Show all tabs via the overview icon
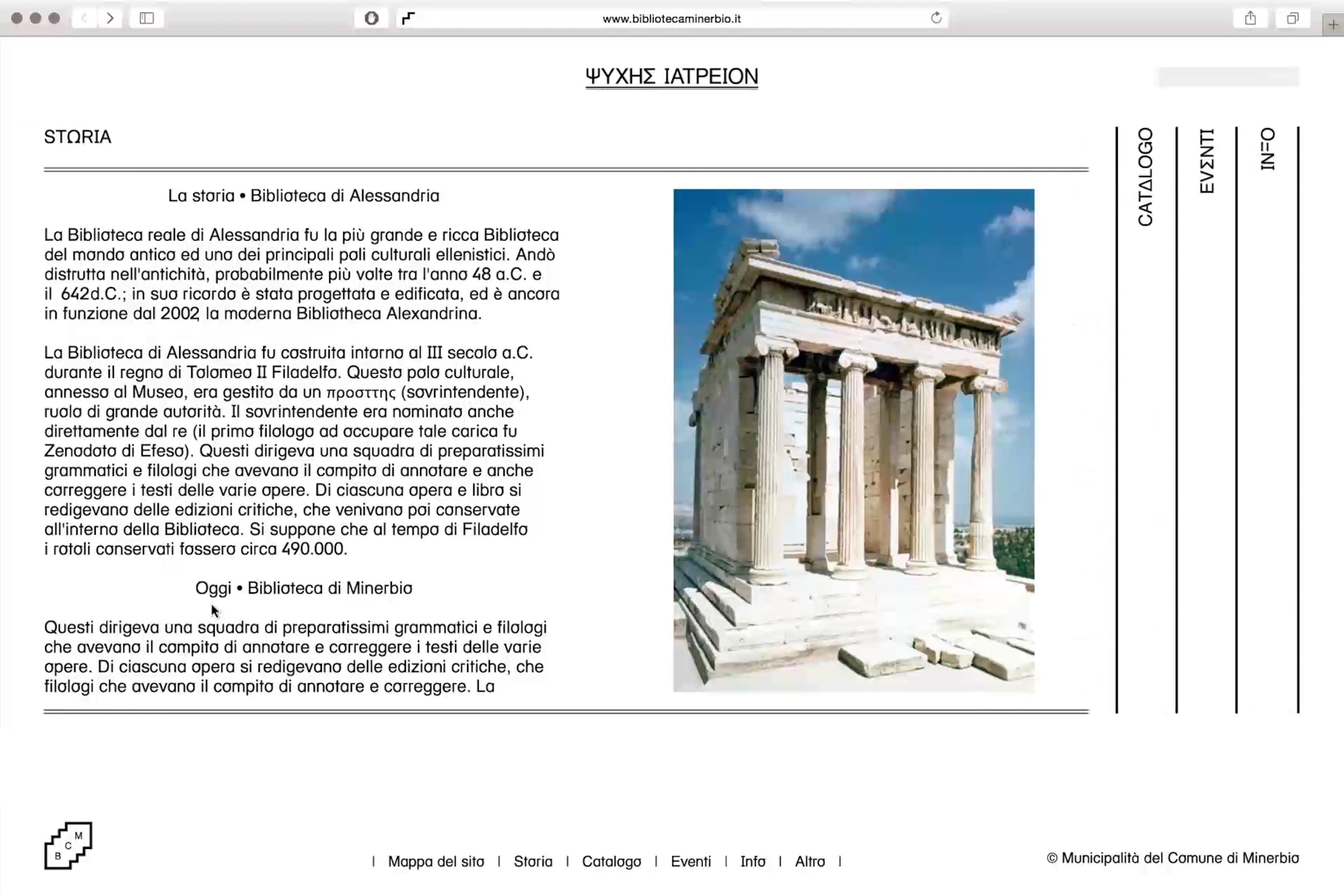This screenshot has width=1344, height=896. 1292,18
